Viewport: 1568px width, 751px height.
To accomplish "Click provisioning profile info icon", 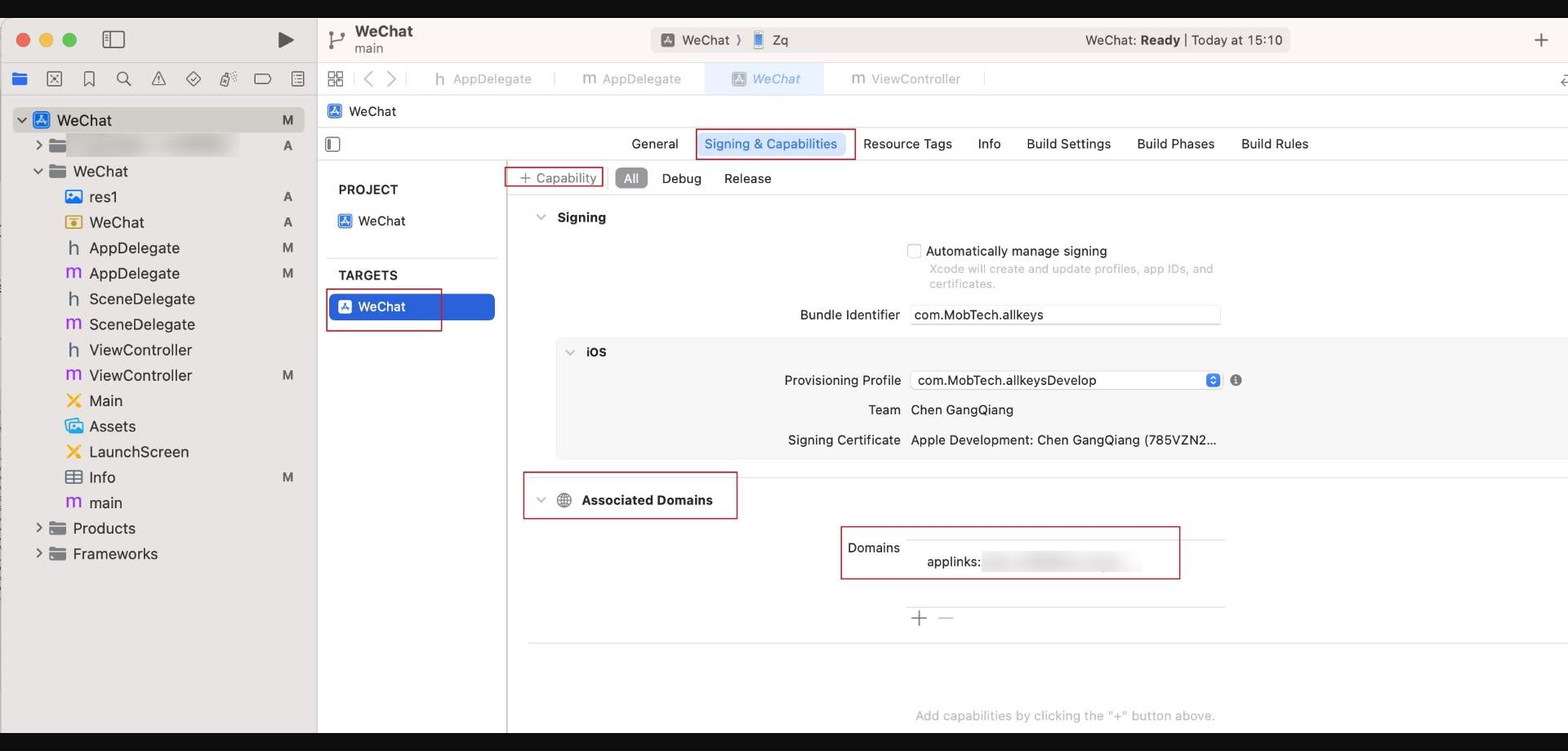I will 1236,380.
